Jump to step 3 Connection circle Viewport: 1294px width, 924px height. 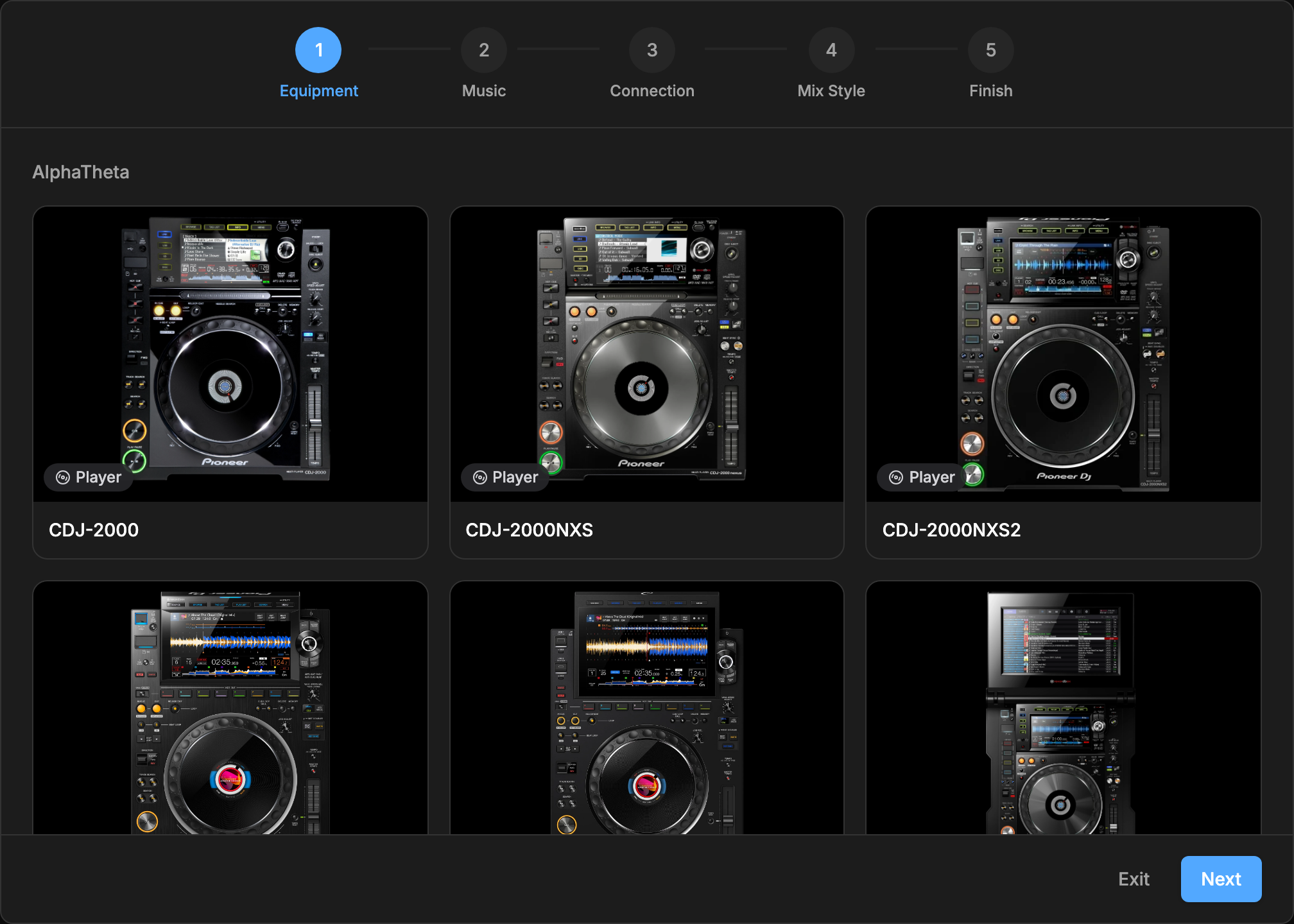652,50
